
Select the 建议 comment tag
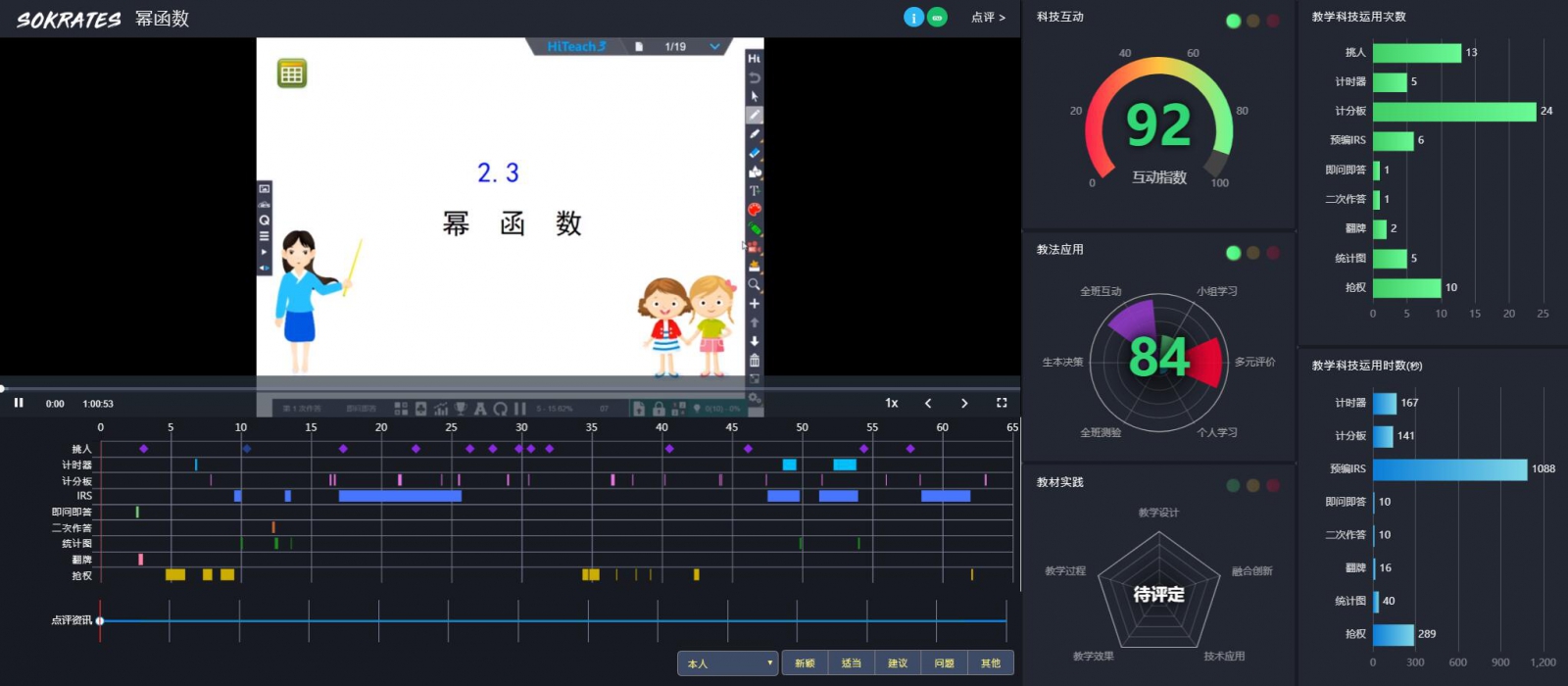click(898, 663)
